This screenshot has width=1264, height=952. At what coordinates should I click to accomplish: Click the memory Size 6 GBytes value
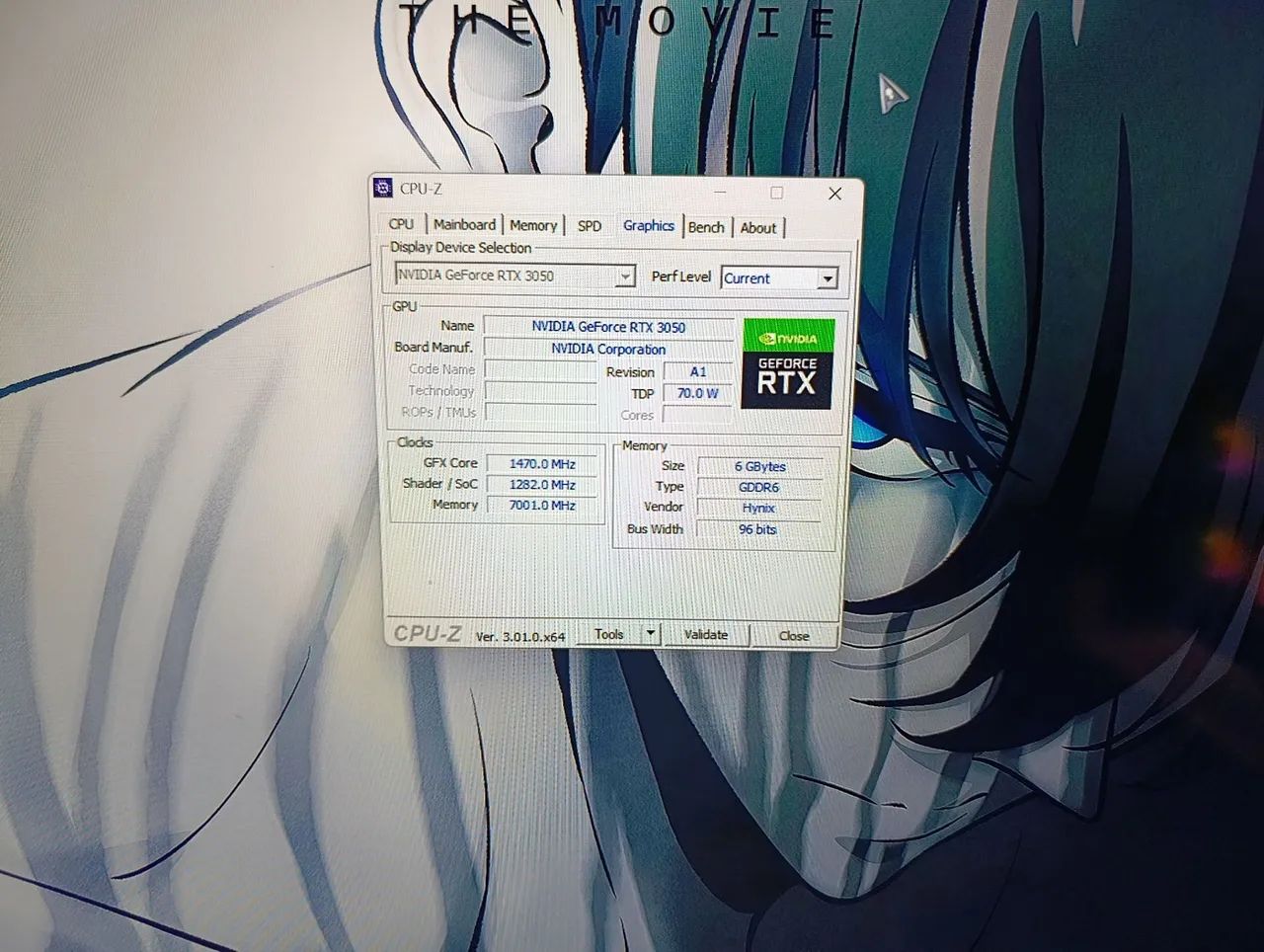coord(759,466)
